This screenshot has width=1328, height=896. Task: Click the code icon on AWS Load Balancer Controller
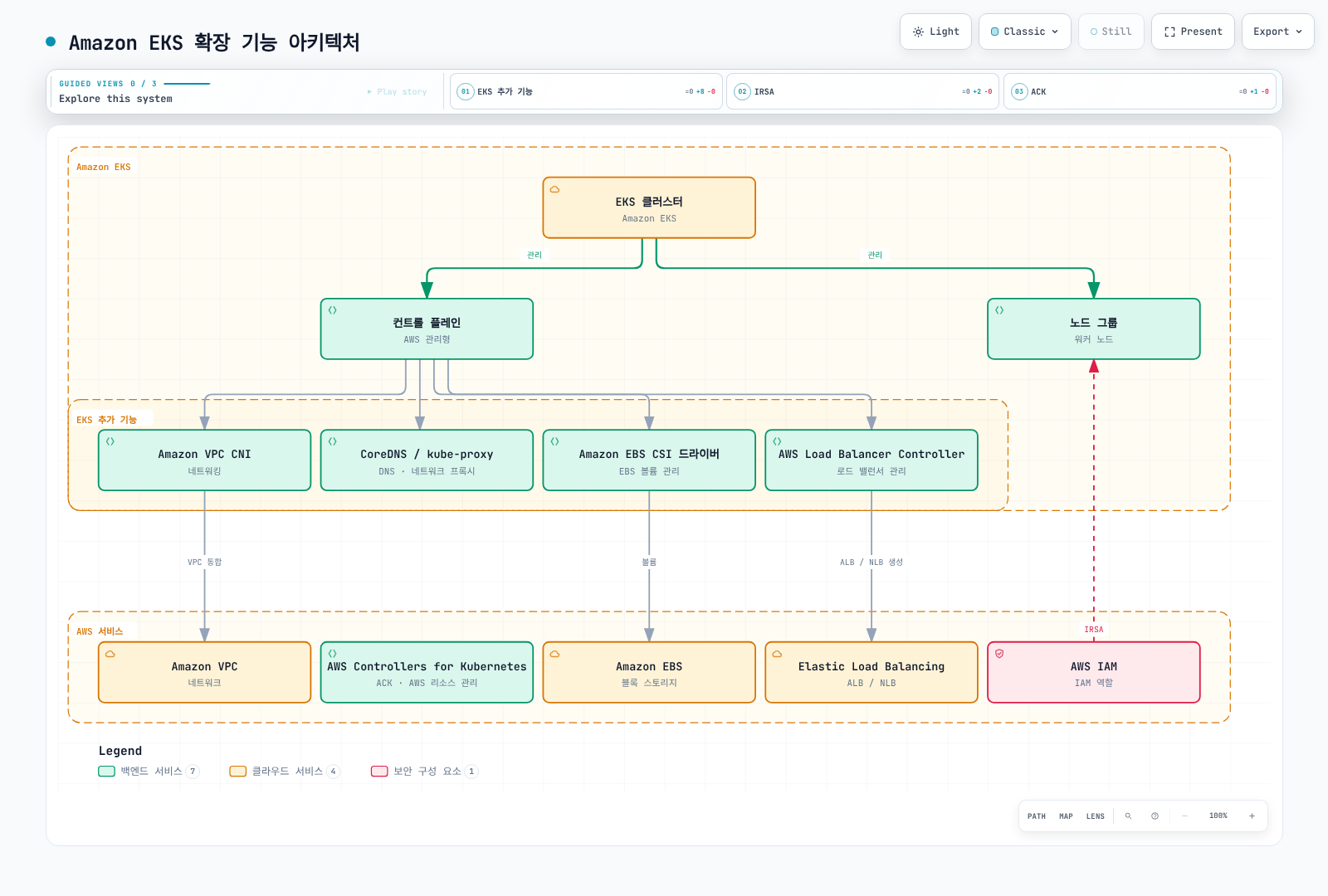777,441
